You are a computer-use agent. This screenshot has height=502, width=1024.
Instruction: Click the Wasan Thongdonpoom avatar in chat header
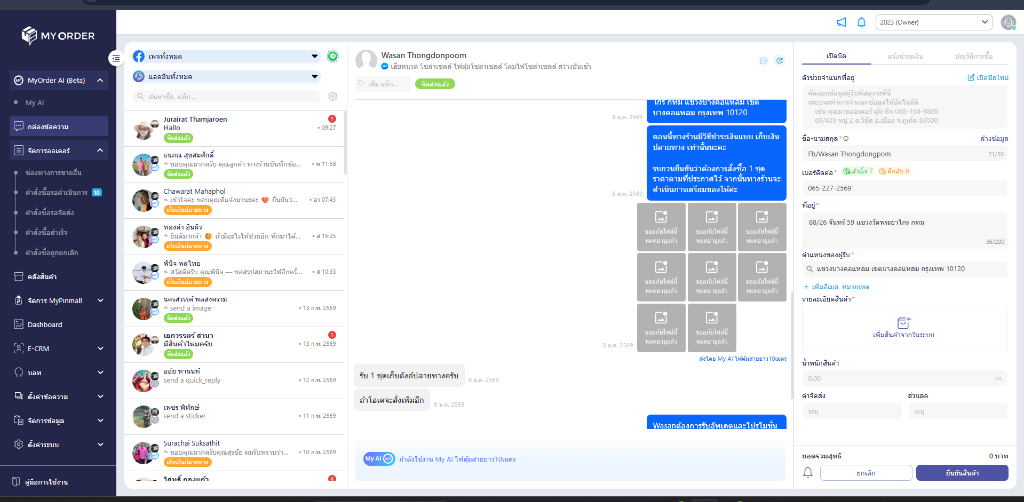tap(366, 60)
